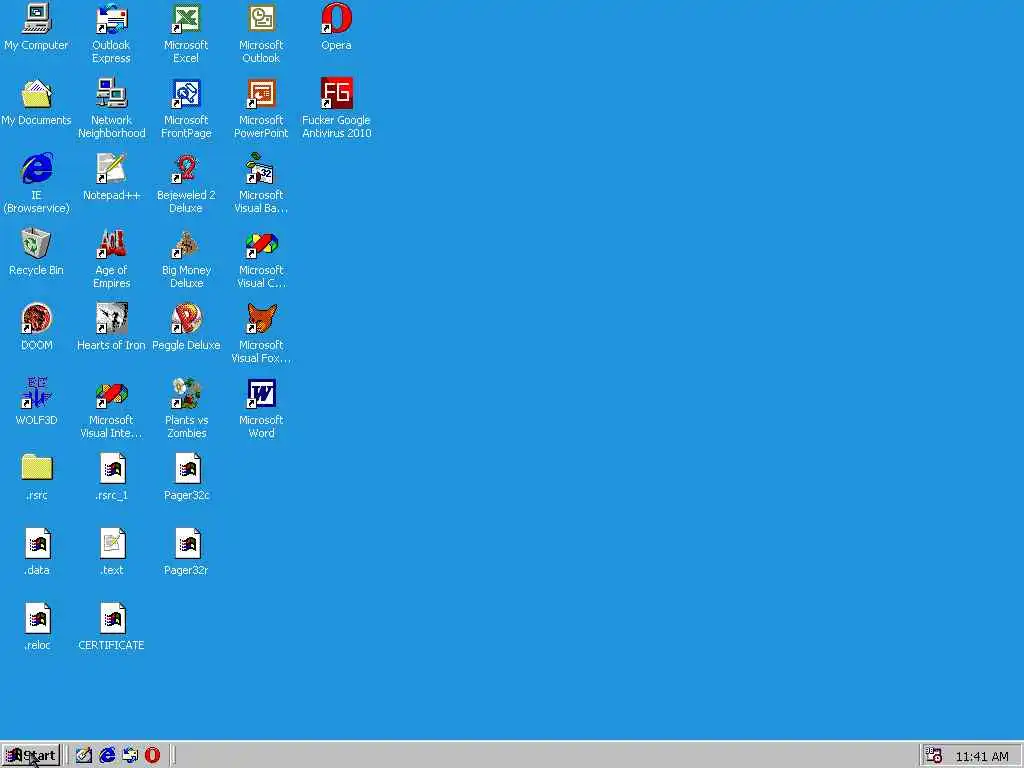This screenshot has width=1024, height=768.
Task: Launch Outlook Express from Quick Launch
Action: tap(130, 756)
